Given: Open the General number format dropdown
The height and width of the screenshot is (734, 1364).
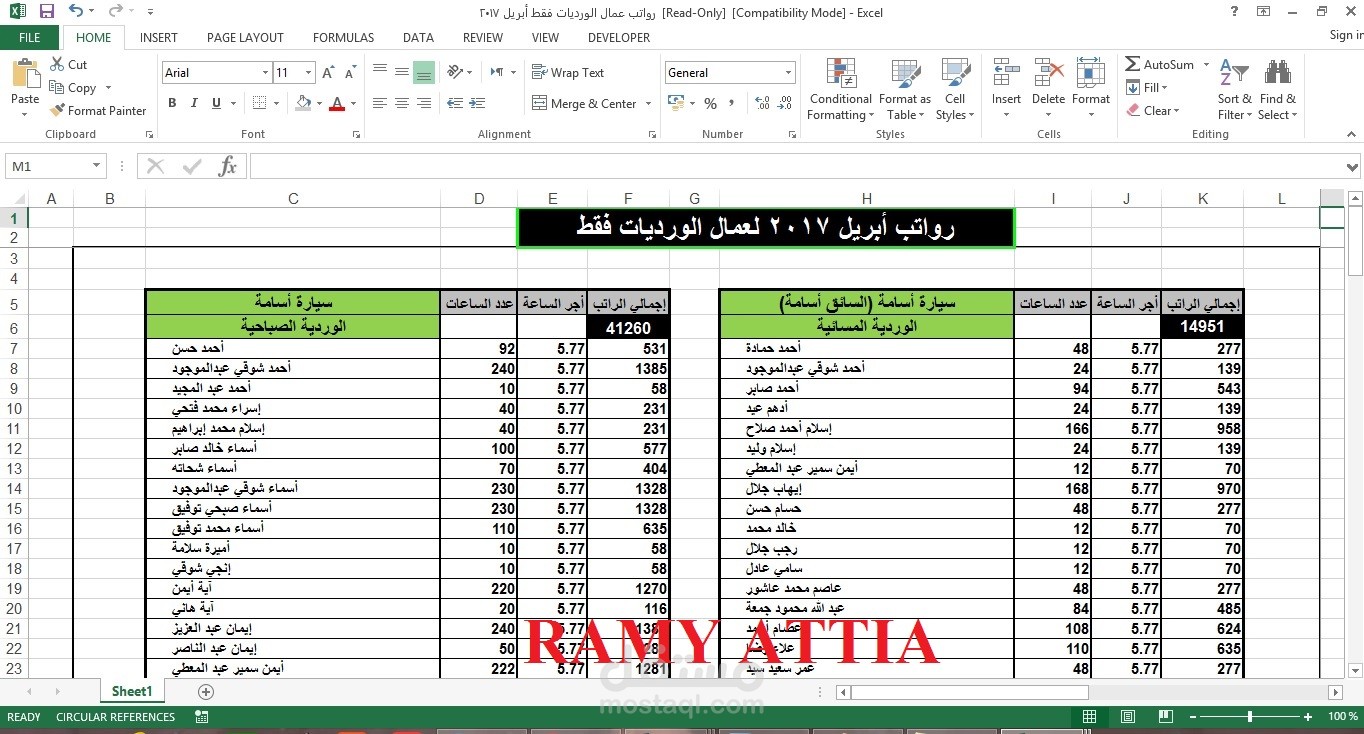Looking at the screenshot, I should click(x=788, y=73).
